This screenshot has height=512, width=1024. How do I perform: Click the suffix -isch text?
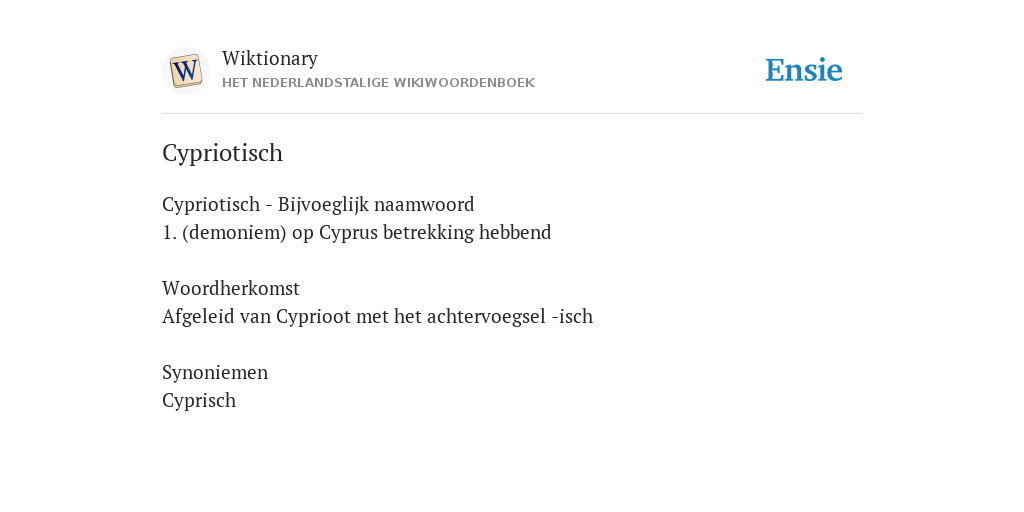pyautogui.click(x=572, y=316)
